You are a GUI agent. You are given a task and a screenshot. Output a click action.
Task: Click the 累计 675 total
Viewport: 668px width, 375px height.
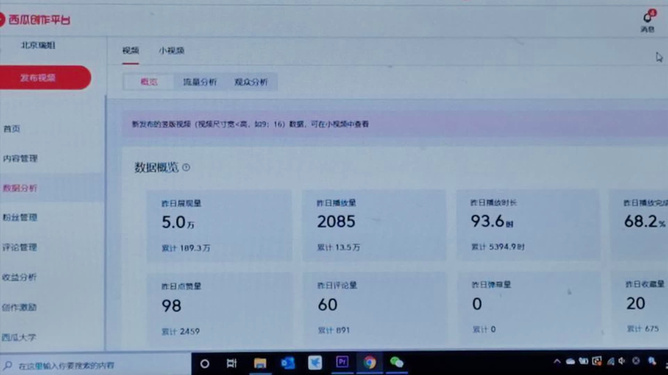point(643,329)
